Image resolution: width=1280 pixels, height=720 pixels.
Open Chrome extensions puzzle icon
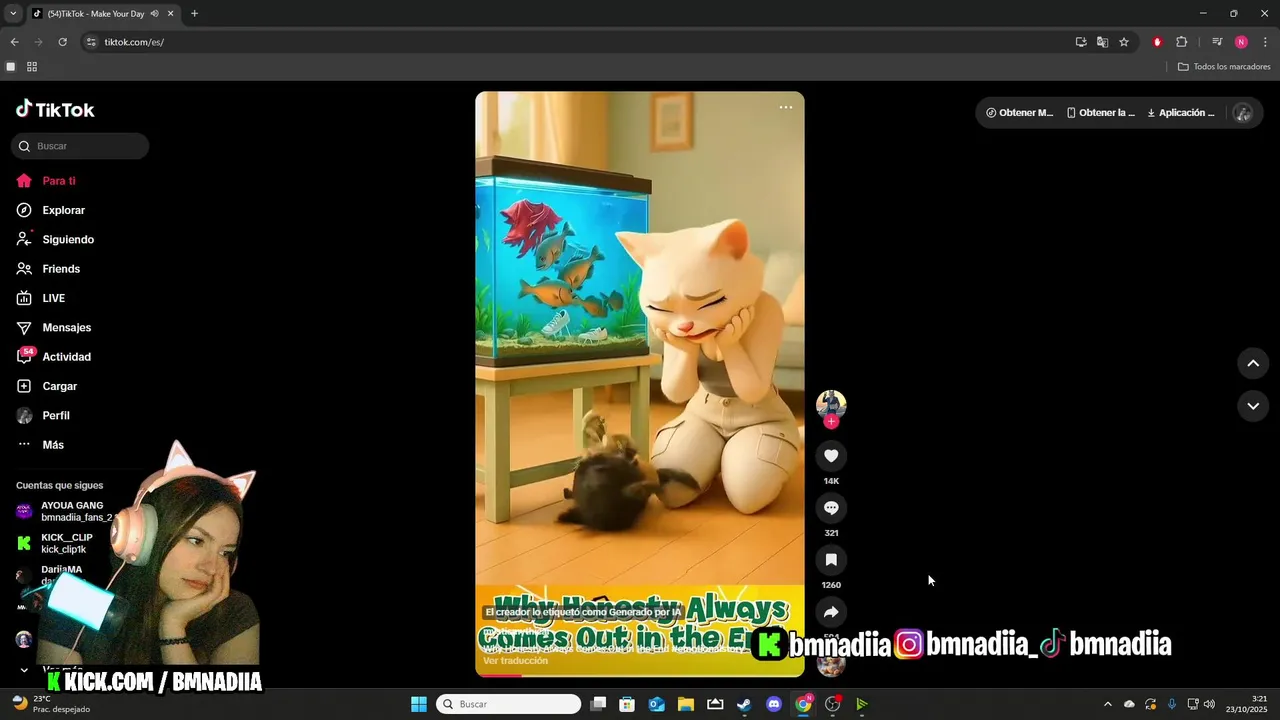pos(1181,42)
